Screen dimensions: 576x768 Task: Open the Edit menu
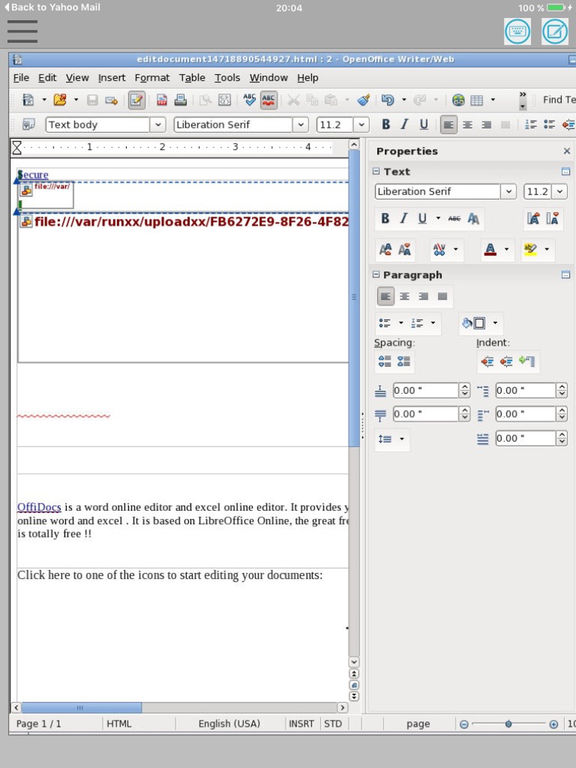coord(47,78)
